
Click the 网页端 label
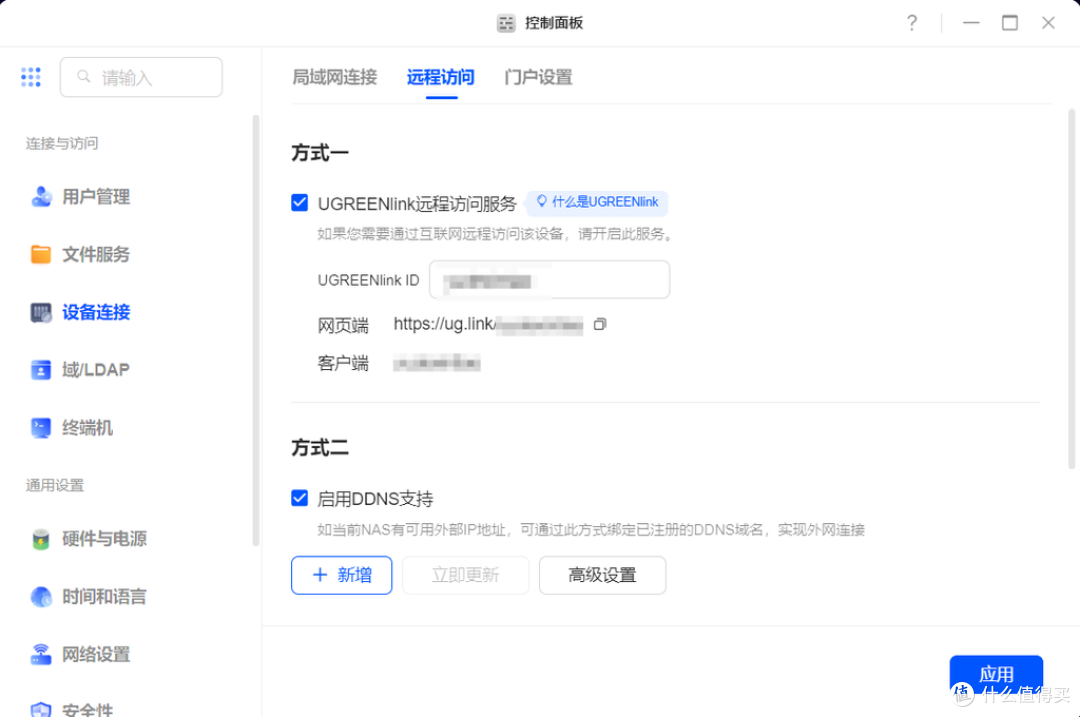[343, 325]
